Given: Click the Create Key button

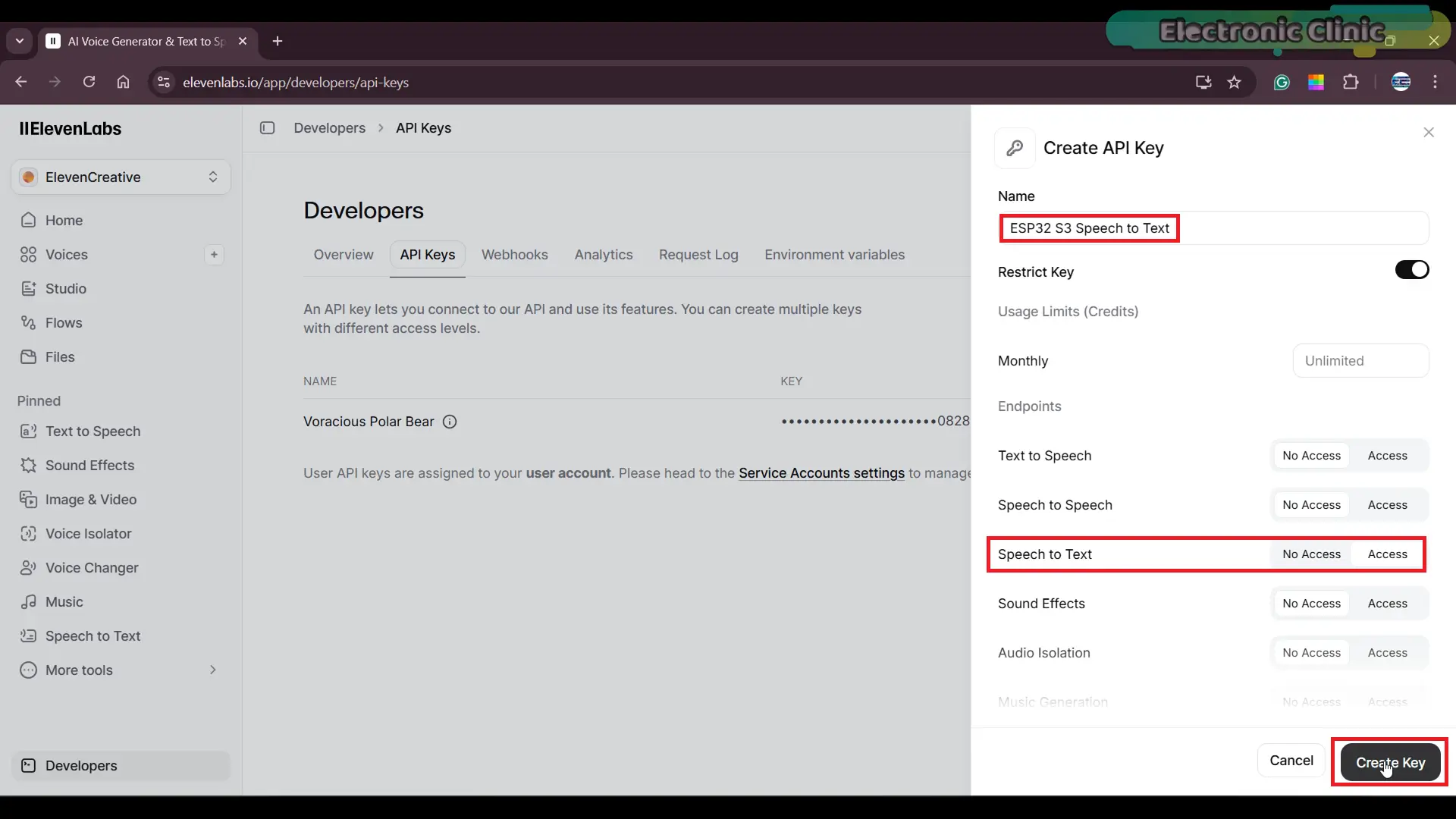Looking at the screenshot, I should (x=1390, y=762).
